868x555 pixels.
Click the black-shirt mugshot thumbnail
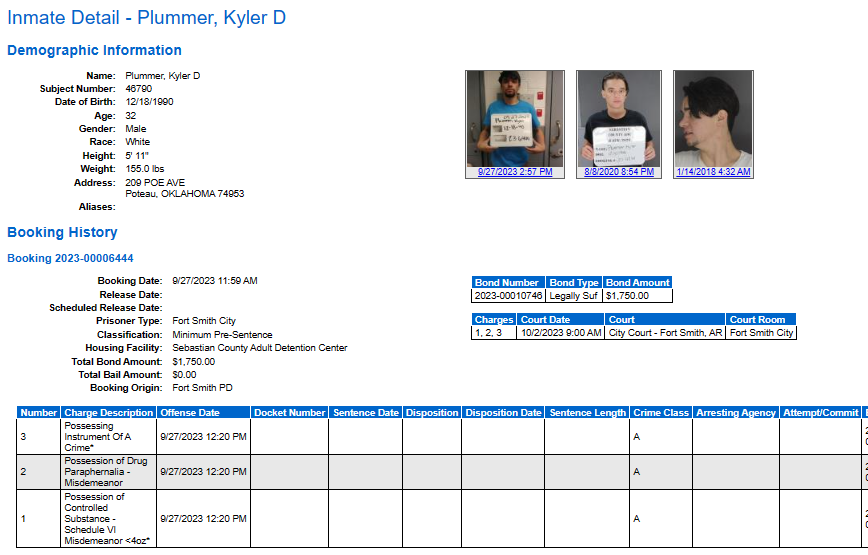(619, 118)
